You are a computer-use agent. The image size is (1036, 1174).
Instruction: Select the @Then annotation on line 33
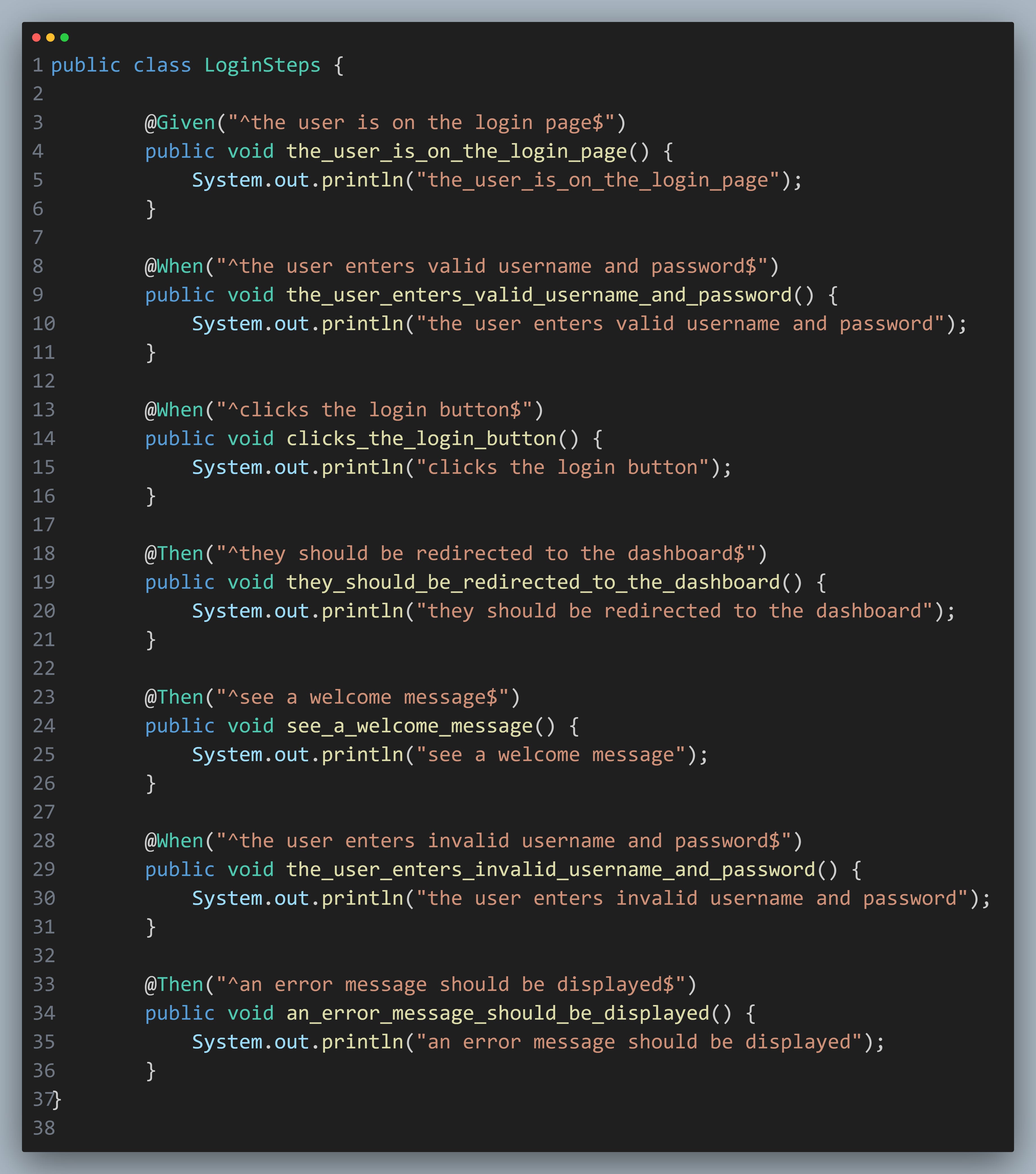(174, 984)
